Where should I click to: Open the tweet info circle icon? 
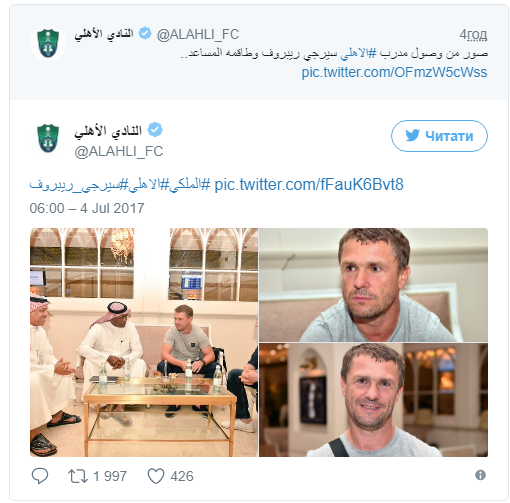click(x=480, y=475)
